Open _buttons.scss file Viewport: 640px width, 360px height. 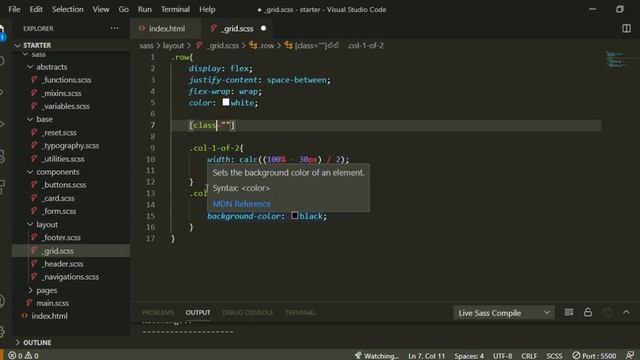pyautogui.click(x=64, y=185)
